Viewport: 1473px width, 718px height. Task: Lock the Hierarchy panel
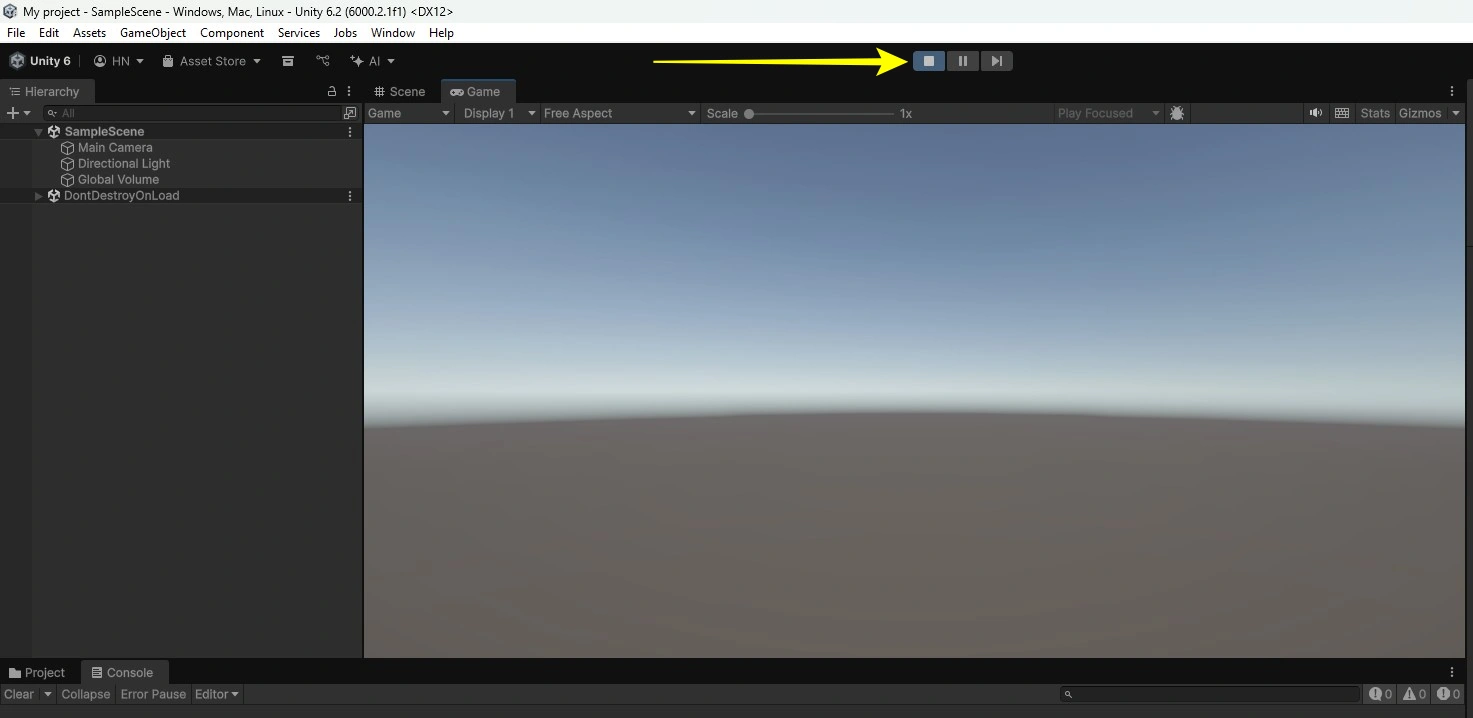tap(332, 91)
